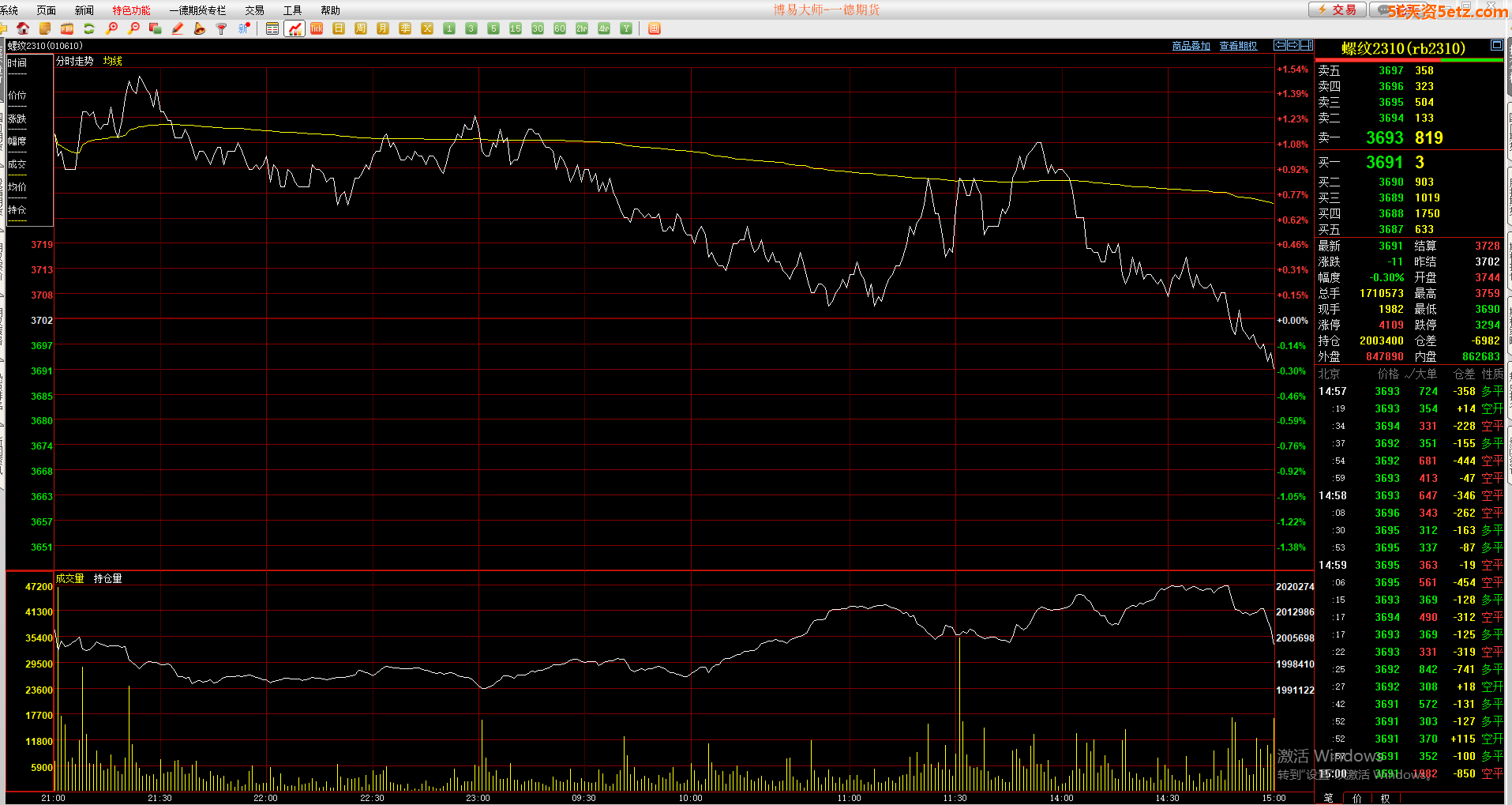Click the alert bell icon

point(200,28)
